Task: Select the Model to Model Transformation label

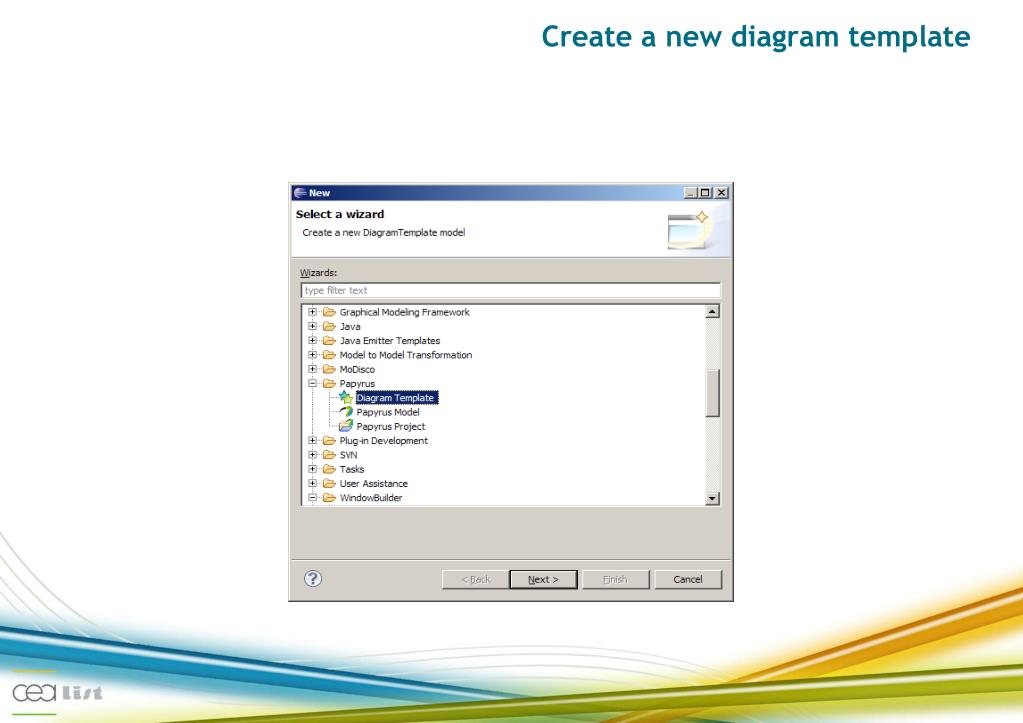Action: (x=406, y=355)
